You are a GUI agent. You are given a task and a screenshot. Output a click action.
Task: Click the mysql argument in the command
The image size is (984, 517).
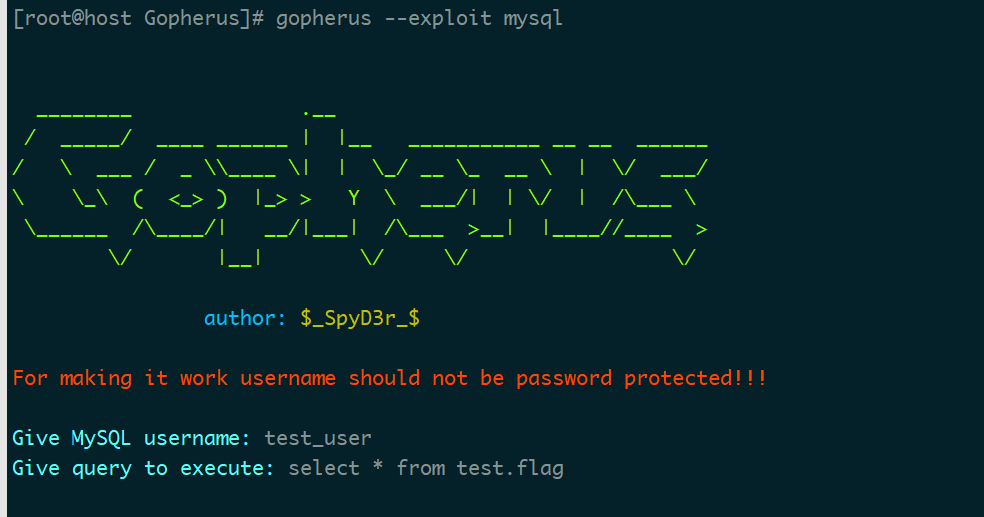tap(533, 18)
